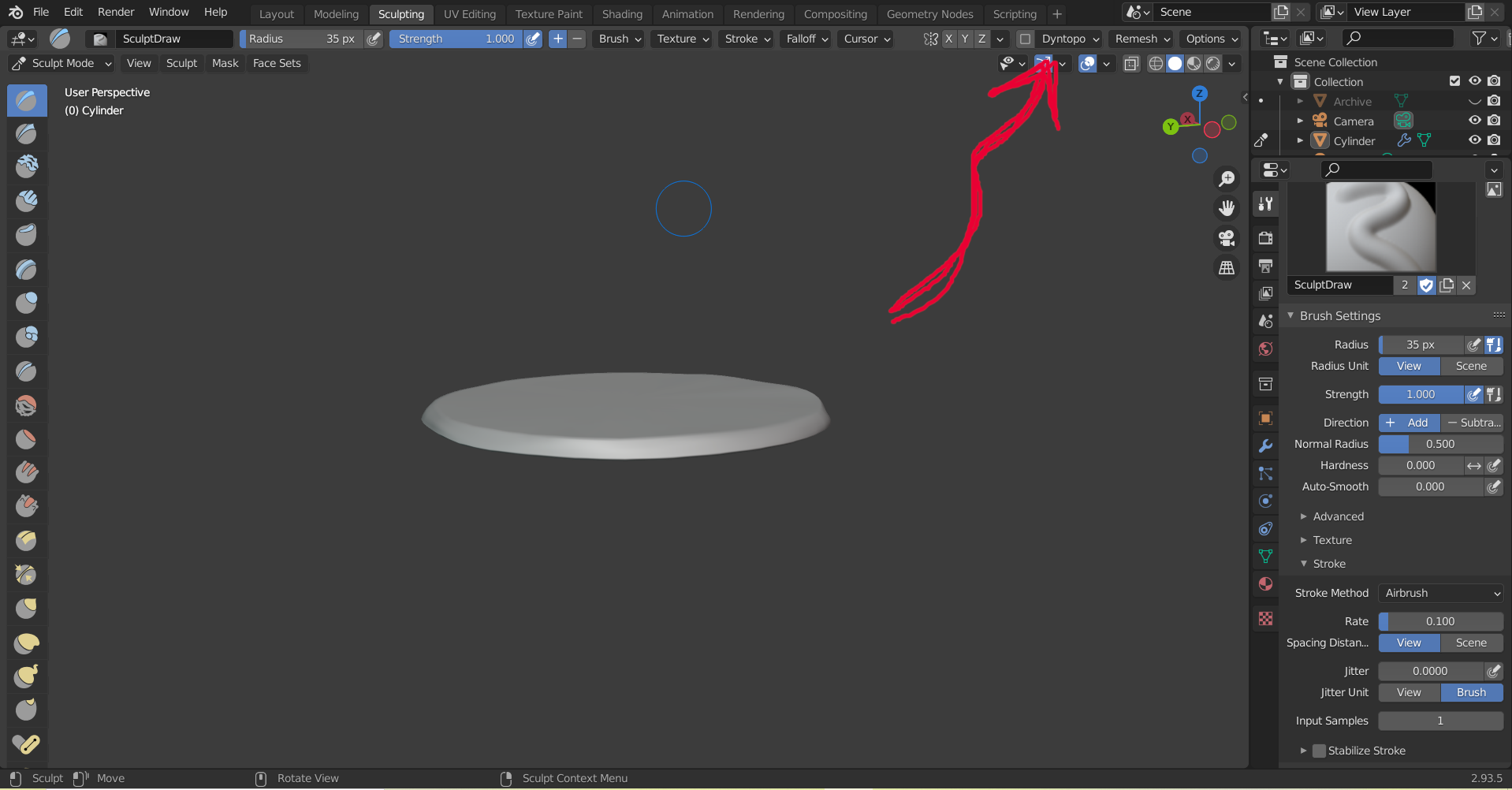
Task: Expand the Texture brush settings section
Action: pos(1332,540)
